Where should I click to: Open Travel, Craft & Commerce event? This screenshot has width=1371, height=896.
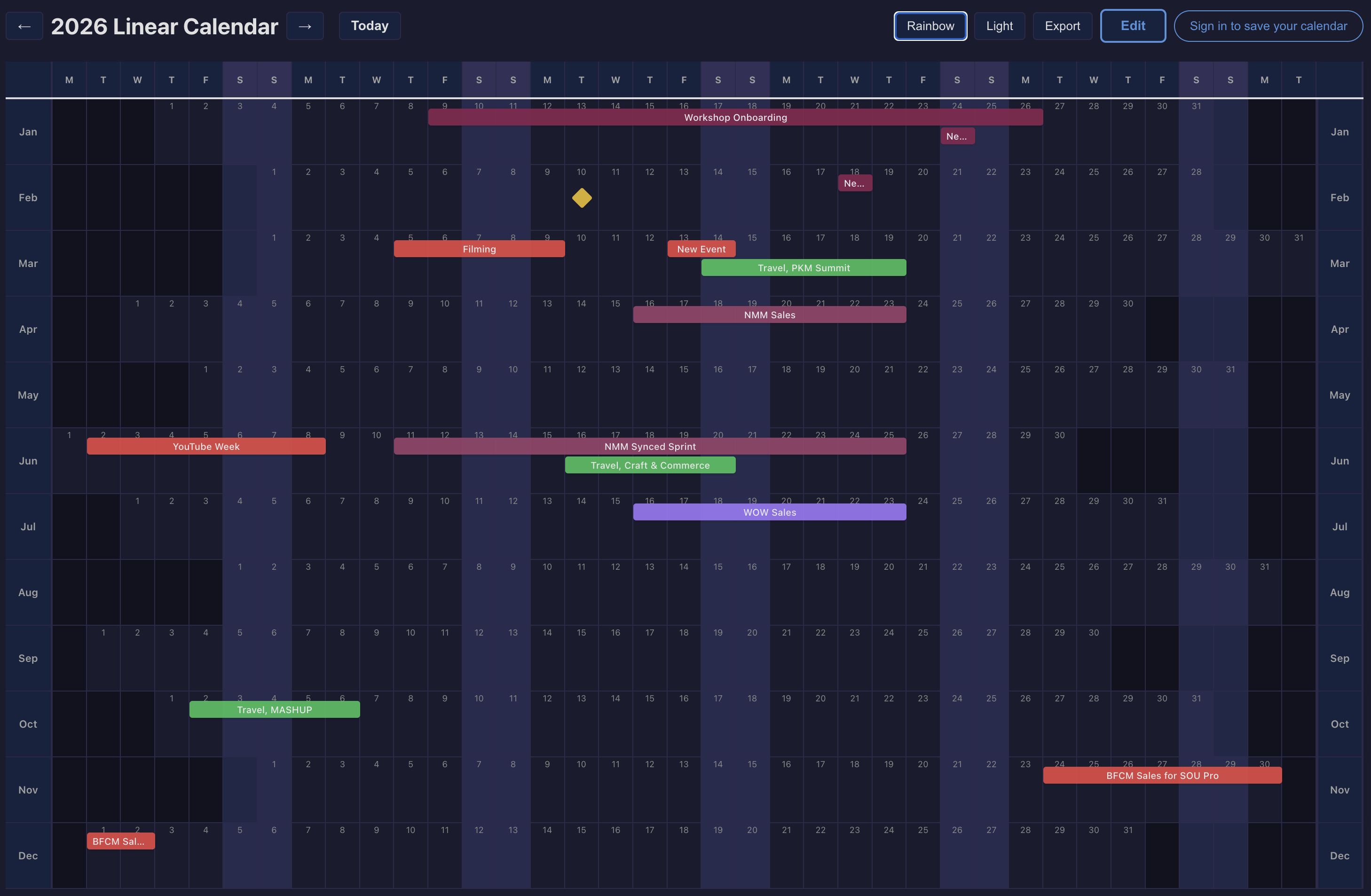tap(650, 465)
